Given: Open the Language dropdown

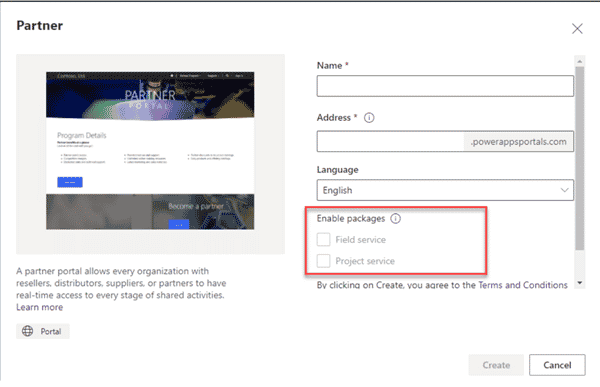Looking at the screenshot, I should [x=445, y=190].
